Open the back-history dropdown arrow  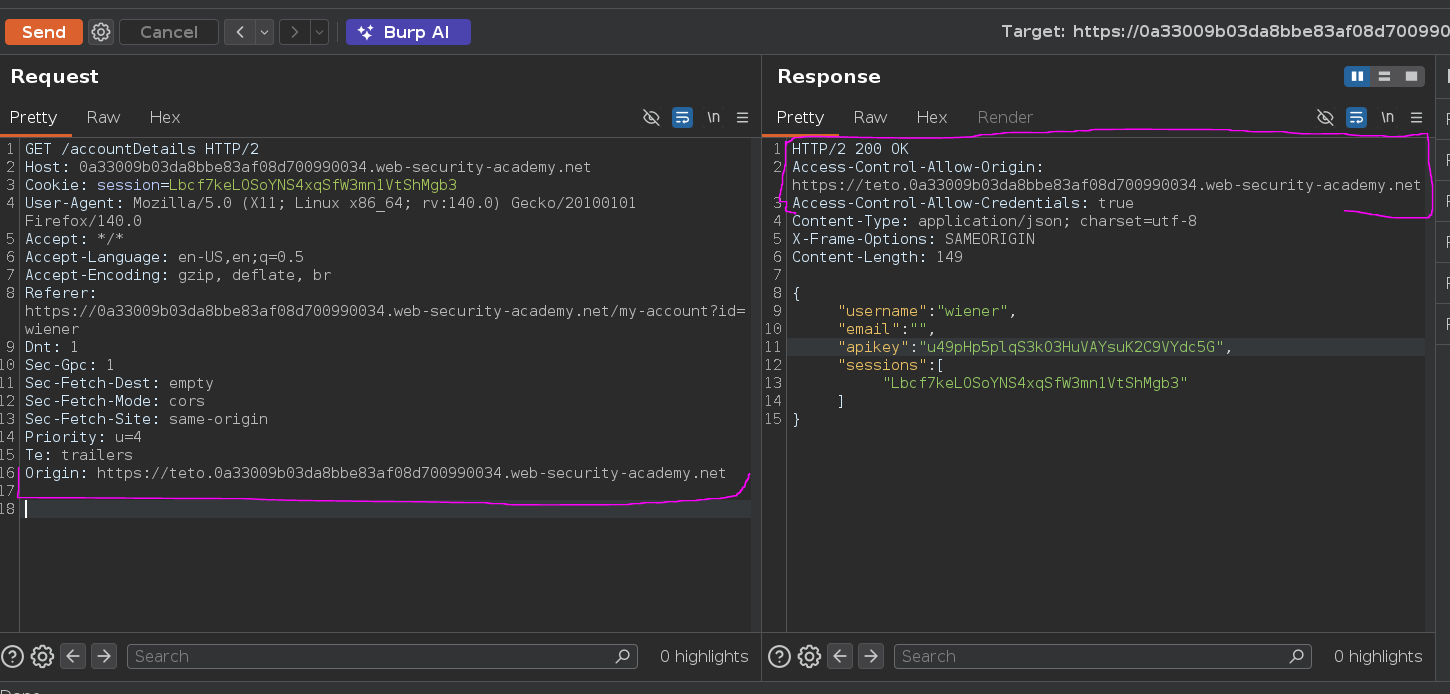click(x=265, y=32)
